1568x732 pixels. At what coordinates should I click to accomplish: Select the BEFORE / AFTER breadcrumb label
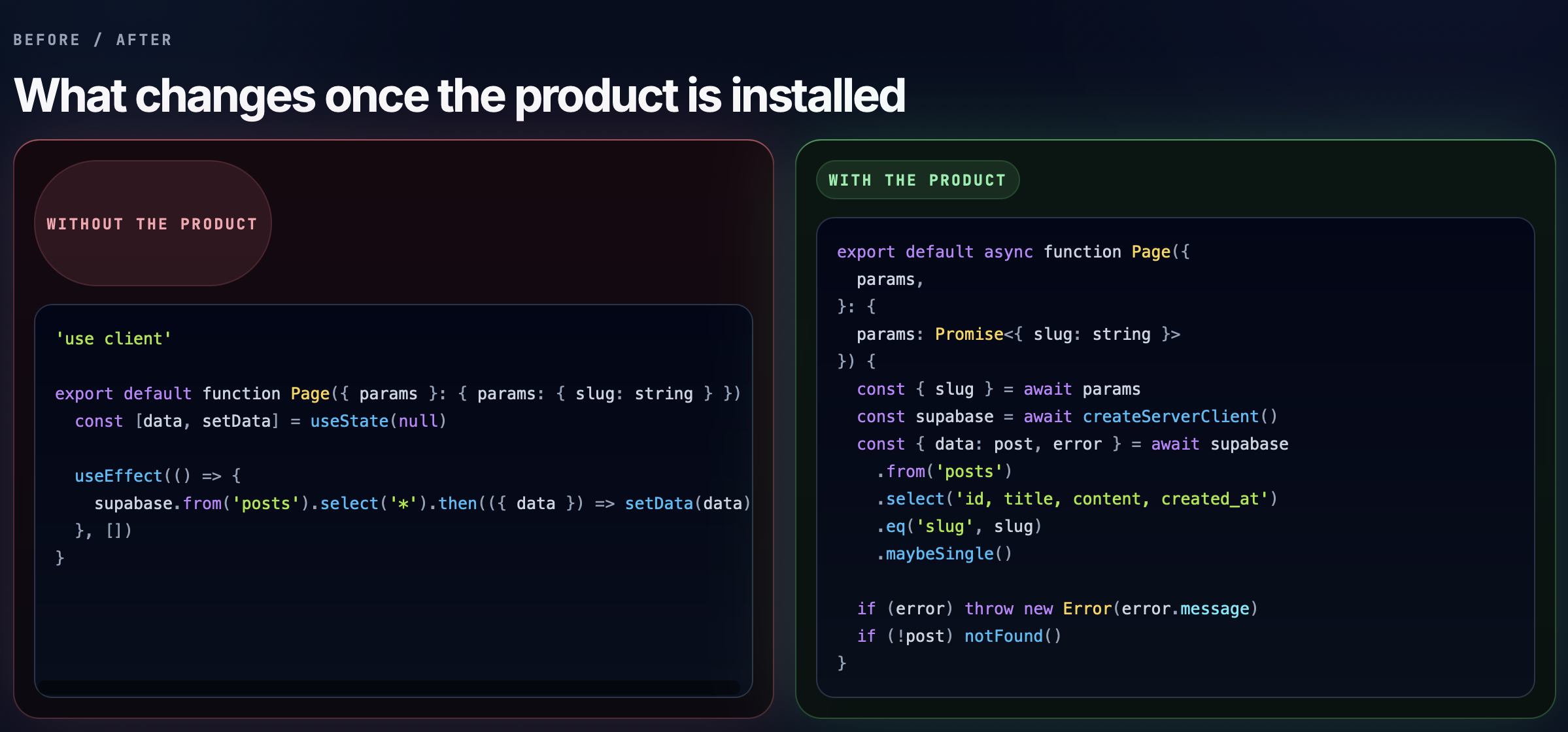pyautogui.click(x=92, y=39)
